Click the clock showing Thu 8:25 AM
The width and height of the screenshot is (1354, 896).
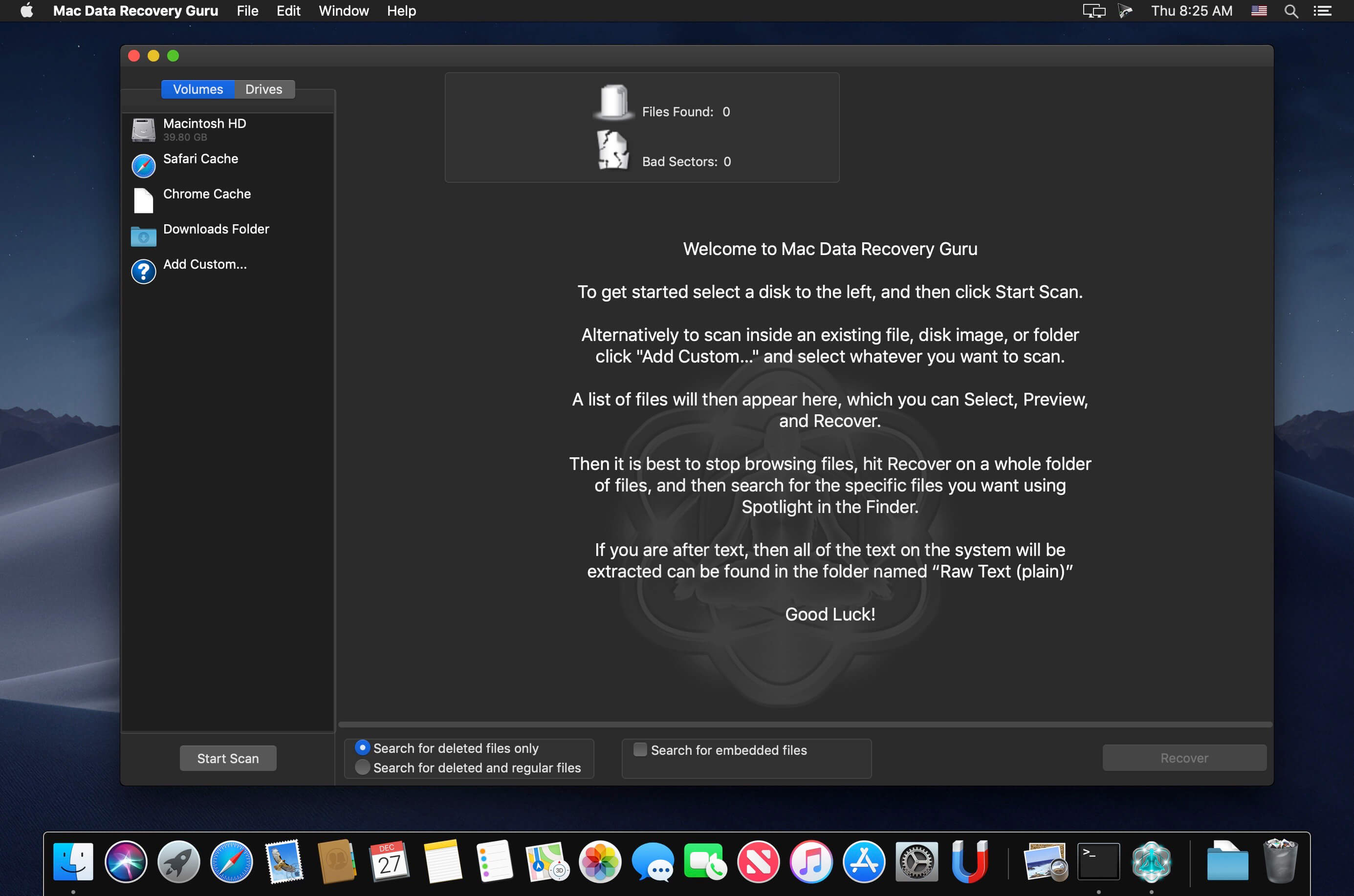click(x=1192, y=11)
